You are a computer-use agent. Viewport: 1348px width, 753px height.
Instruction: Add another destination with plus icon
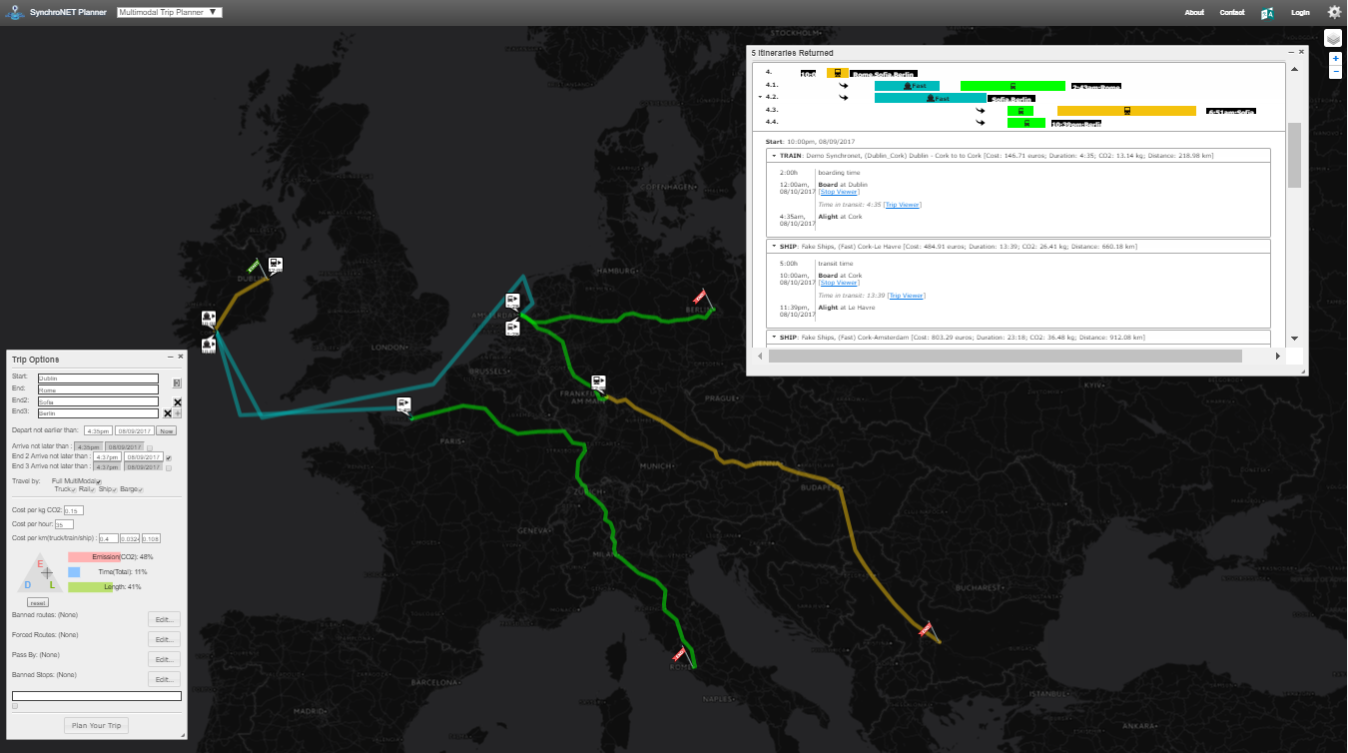coord(178,413)
